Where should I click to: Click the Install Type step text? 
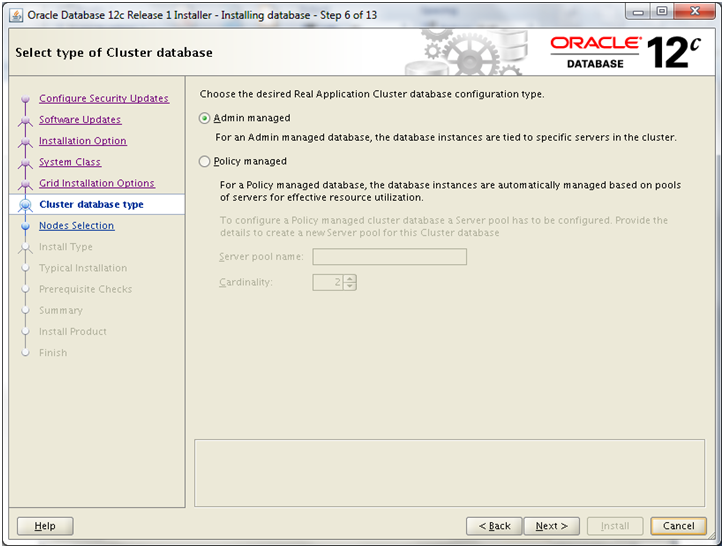pyautogui.click(x=66, y=247)
